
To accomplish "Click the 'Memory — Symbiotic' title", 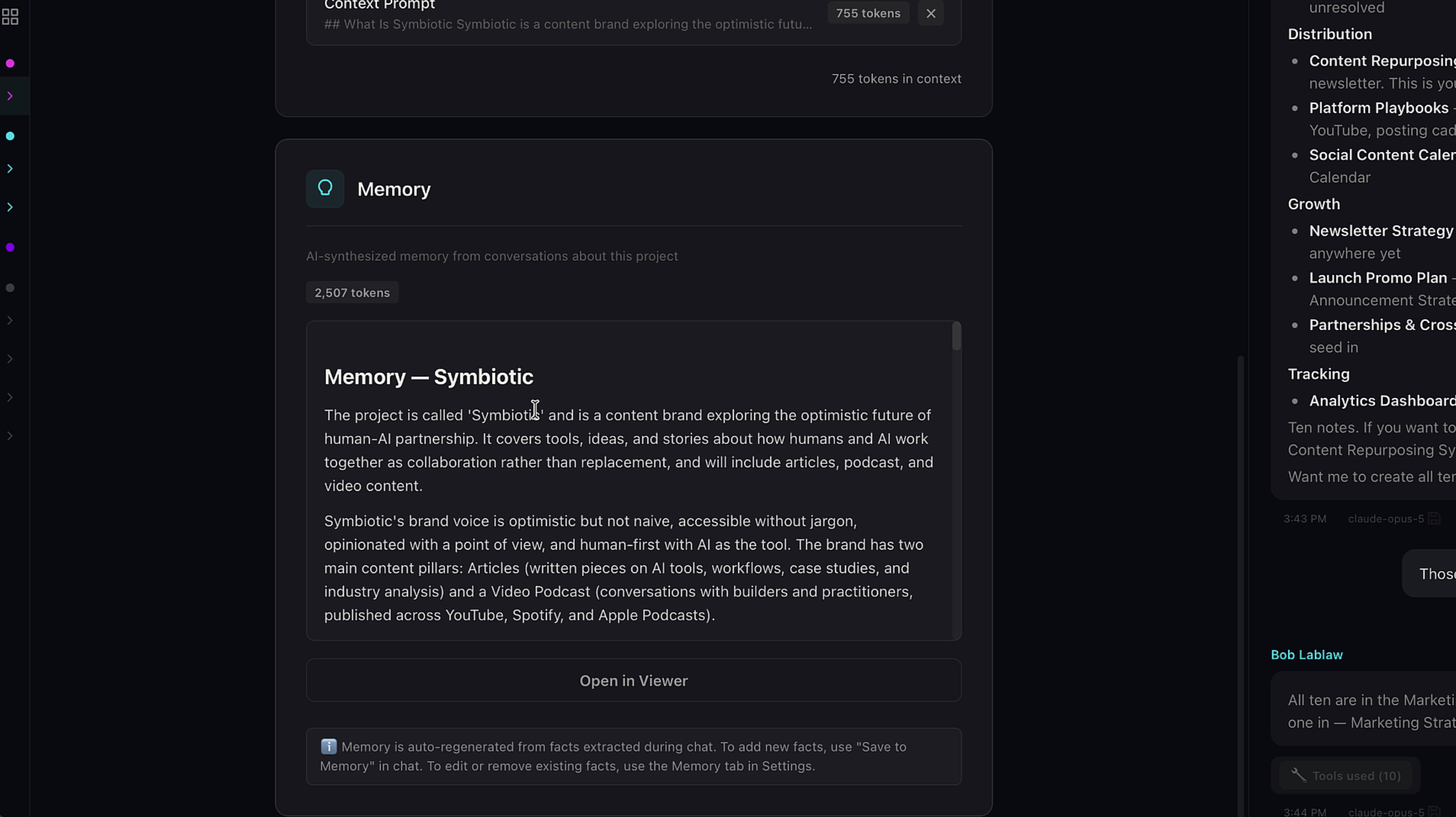I will pos(428,376).
